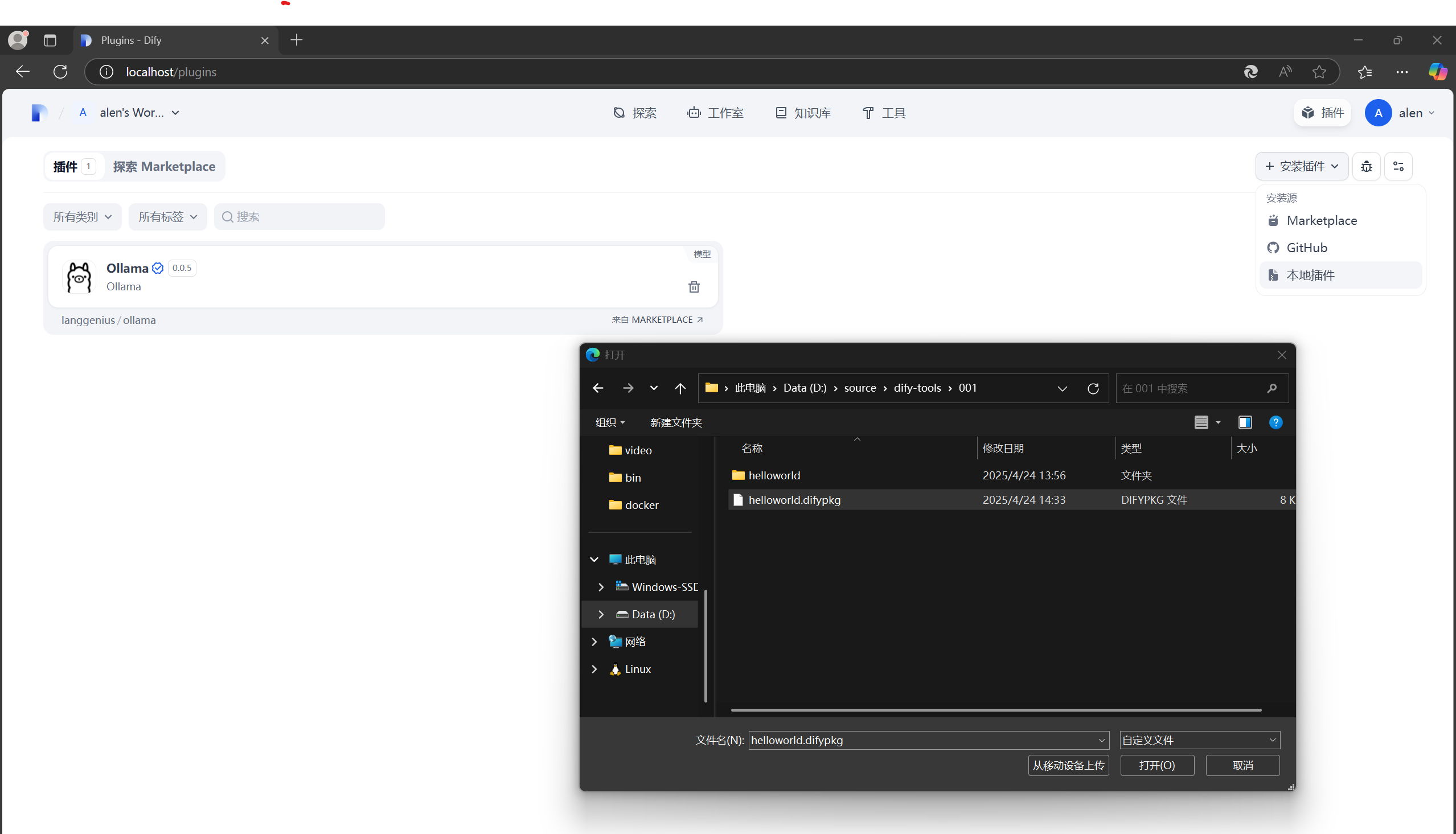Image resolution: width=1456 pixels, height=834 pixels.
Task: Open the 所有类别 category dropdown
Action: 83,217
